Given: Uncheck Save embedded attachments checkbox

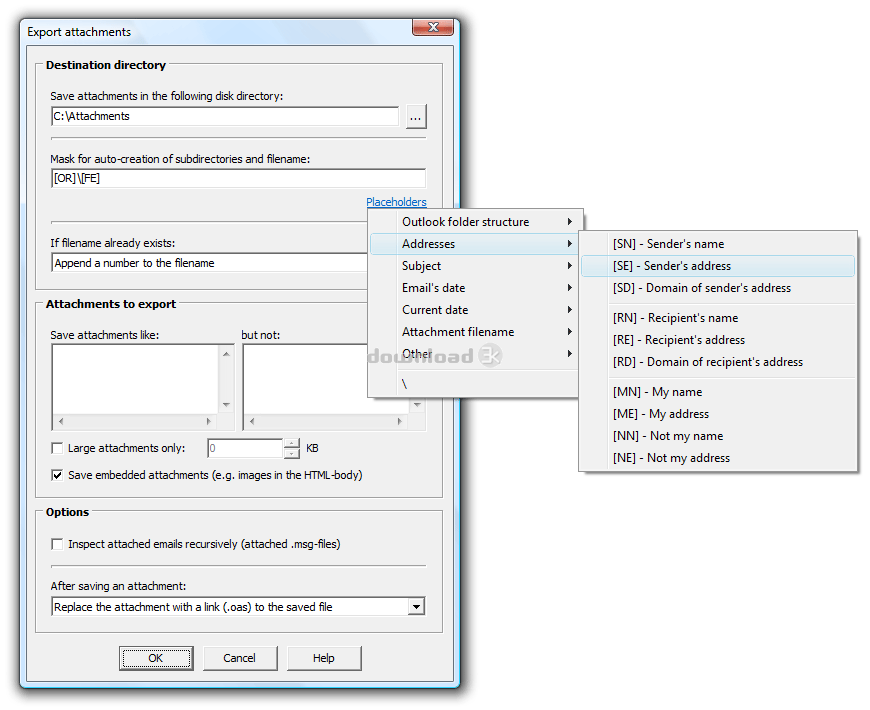Looking at the screenshot, I should click(57, 475).
